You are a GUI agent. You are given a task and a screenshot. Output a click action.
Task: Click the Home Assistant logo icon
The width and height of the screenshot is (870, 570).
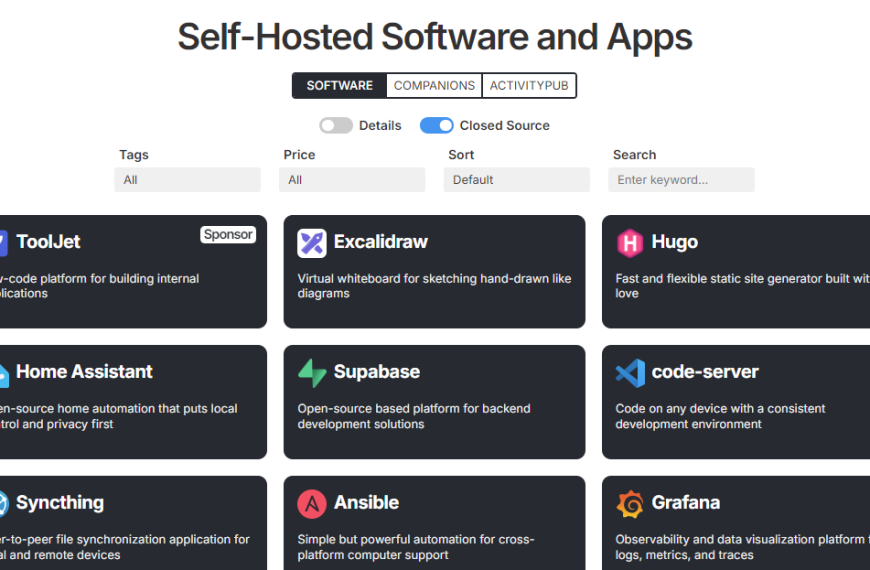[x=4, y=375]
